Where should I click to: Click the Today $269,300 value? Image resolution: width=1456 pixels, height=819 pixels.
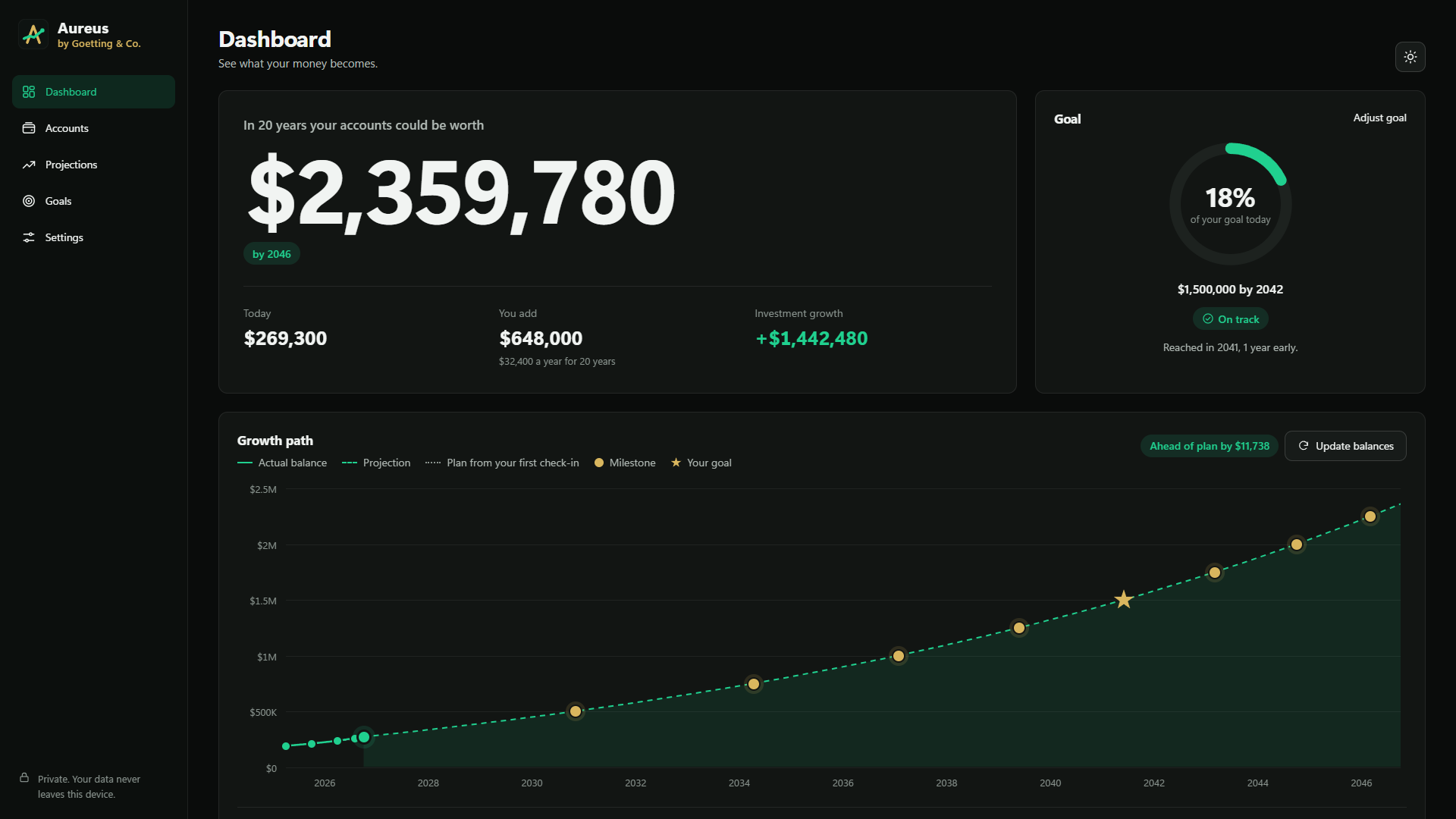pyautogui.click(x=285, y=338)
